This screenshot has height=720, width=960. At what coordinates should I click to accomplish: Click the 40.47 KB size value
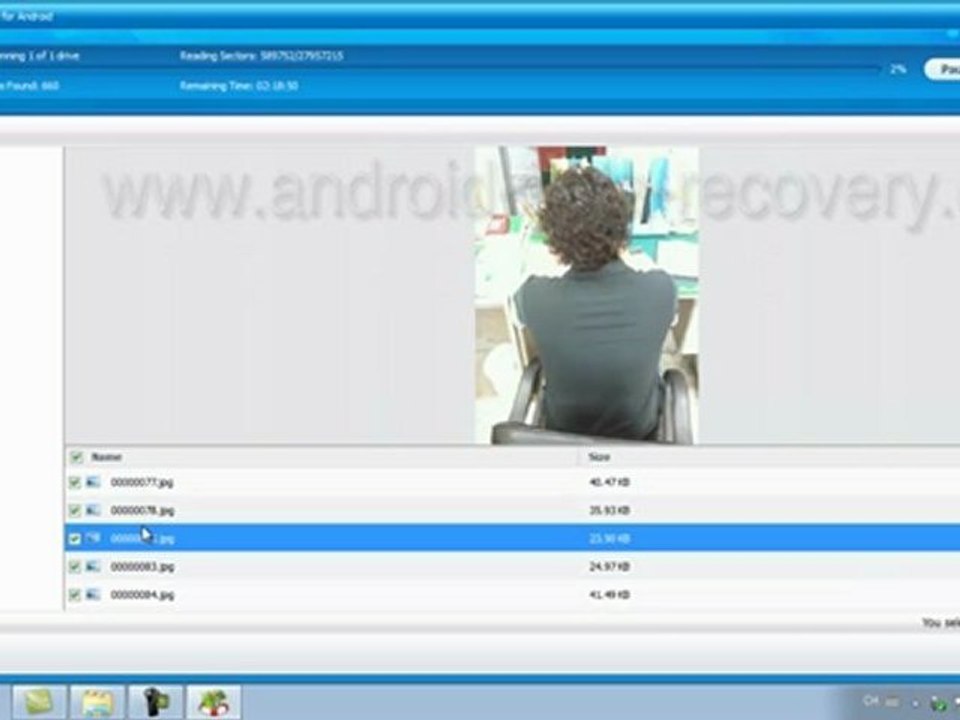tap(609, 482)
